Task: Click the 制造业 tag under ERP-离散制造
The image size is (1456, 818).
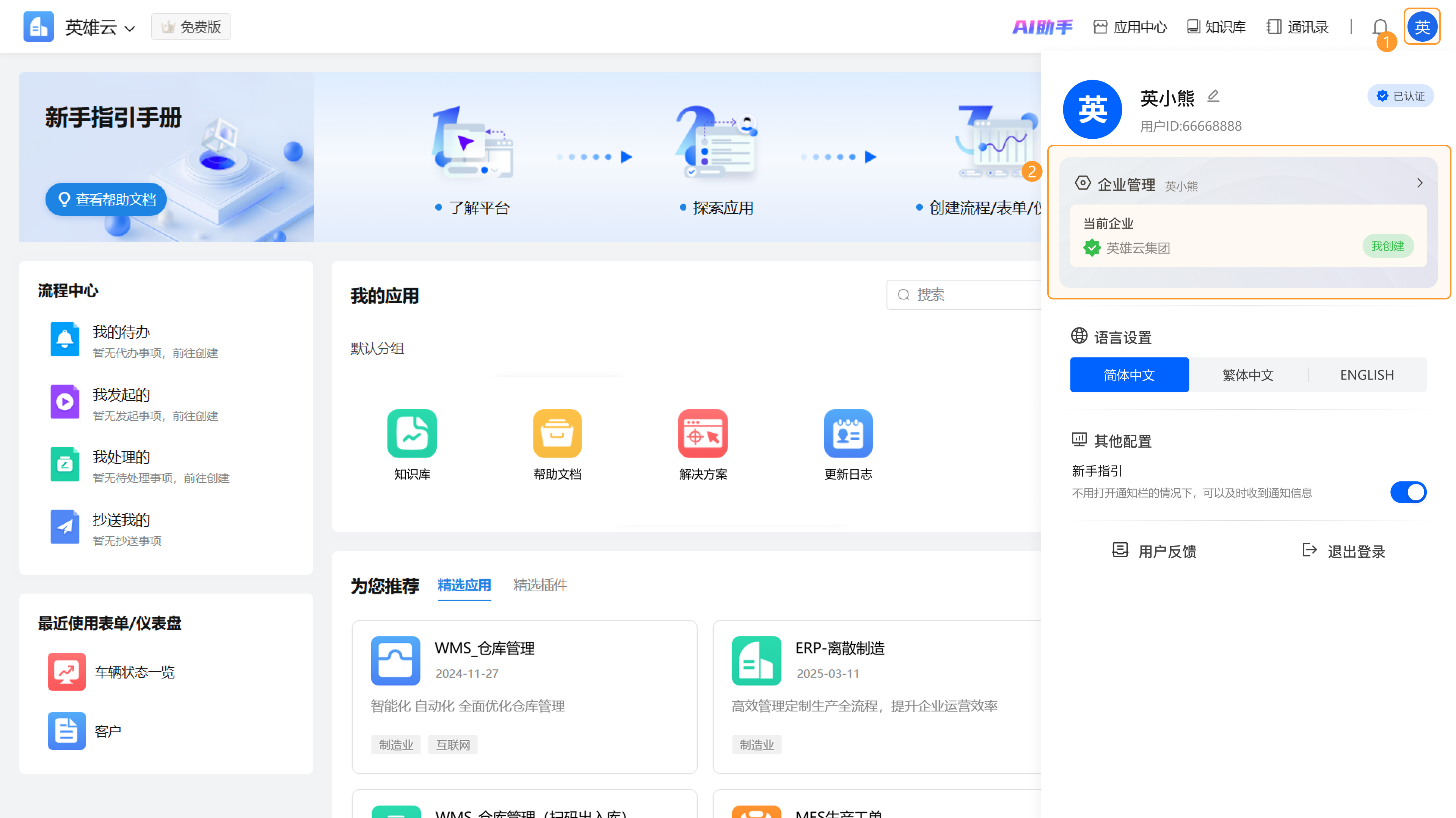Action: click(x=756, y=744)
